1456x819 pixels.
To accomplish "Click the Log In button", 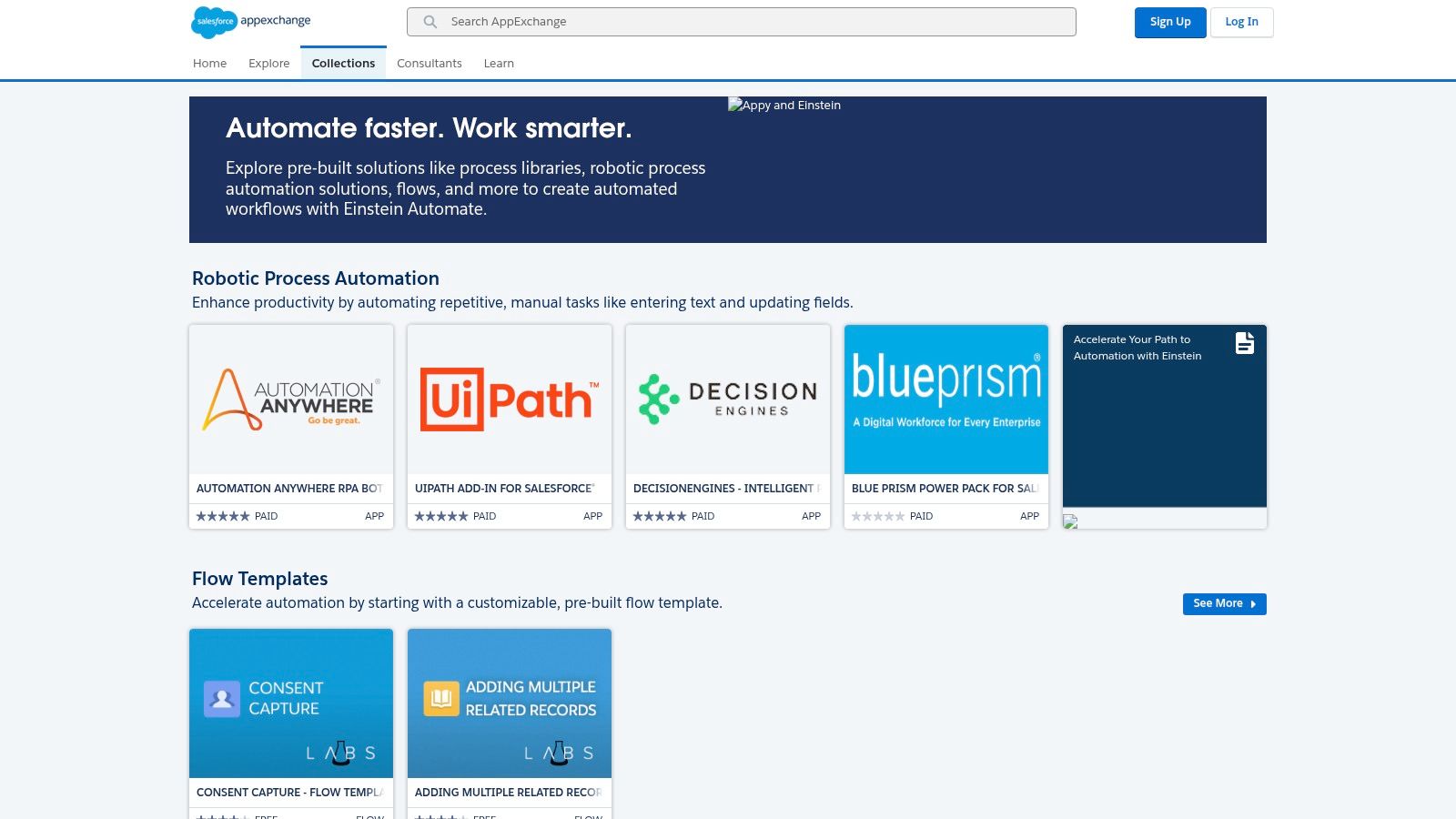I will point(1241,22).
